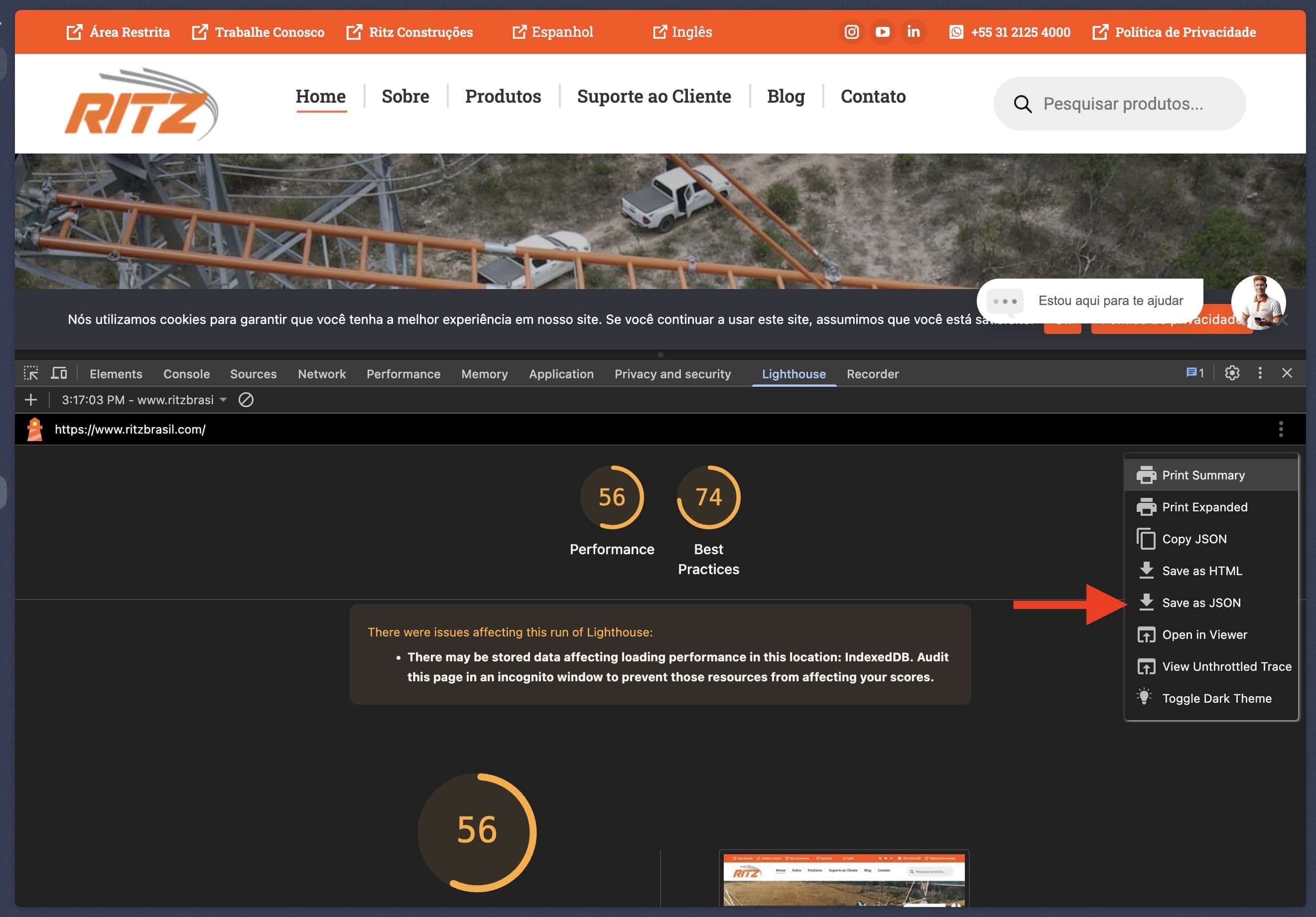The image size is (1316, 917).
Task: Choose Toggle Dark Theme menu item
Action: tap(1211, 699)
